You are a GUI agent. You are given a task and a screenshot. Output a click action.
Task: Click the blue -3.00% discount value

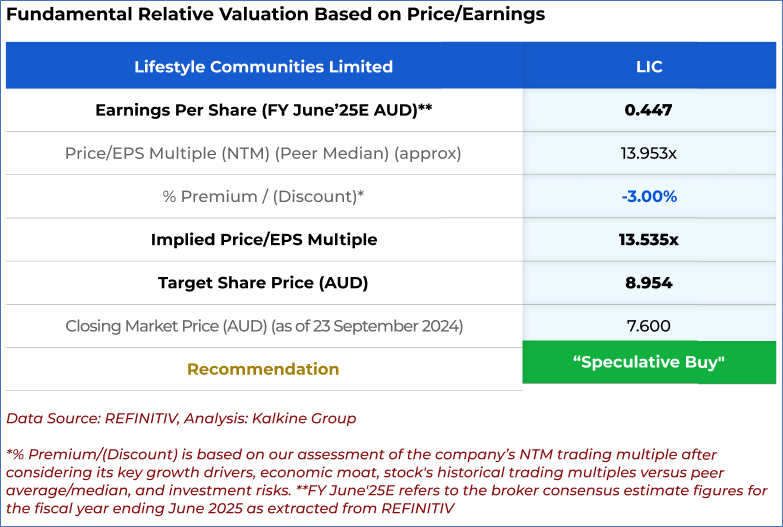coord(648,196)
